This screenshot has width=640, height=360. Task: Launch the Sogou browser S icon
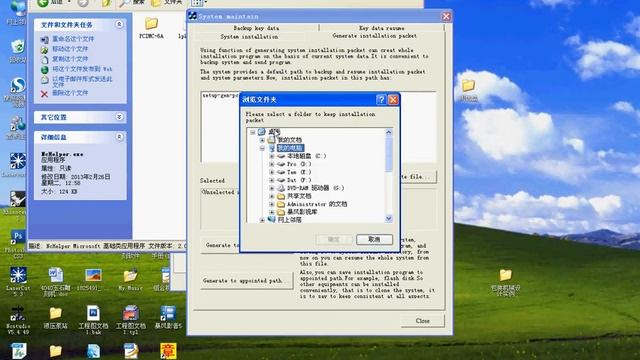point(18,86)
